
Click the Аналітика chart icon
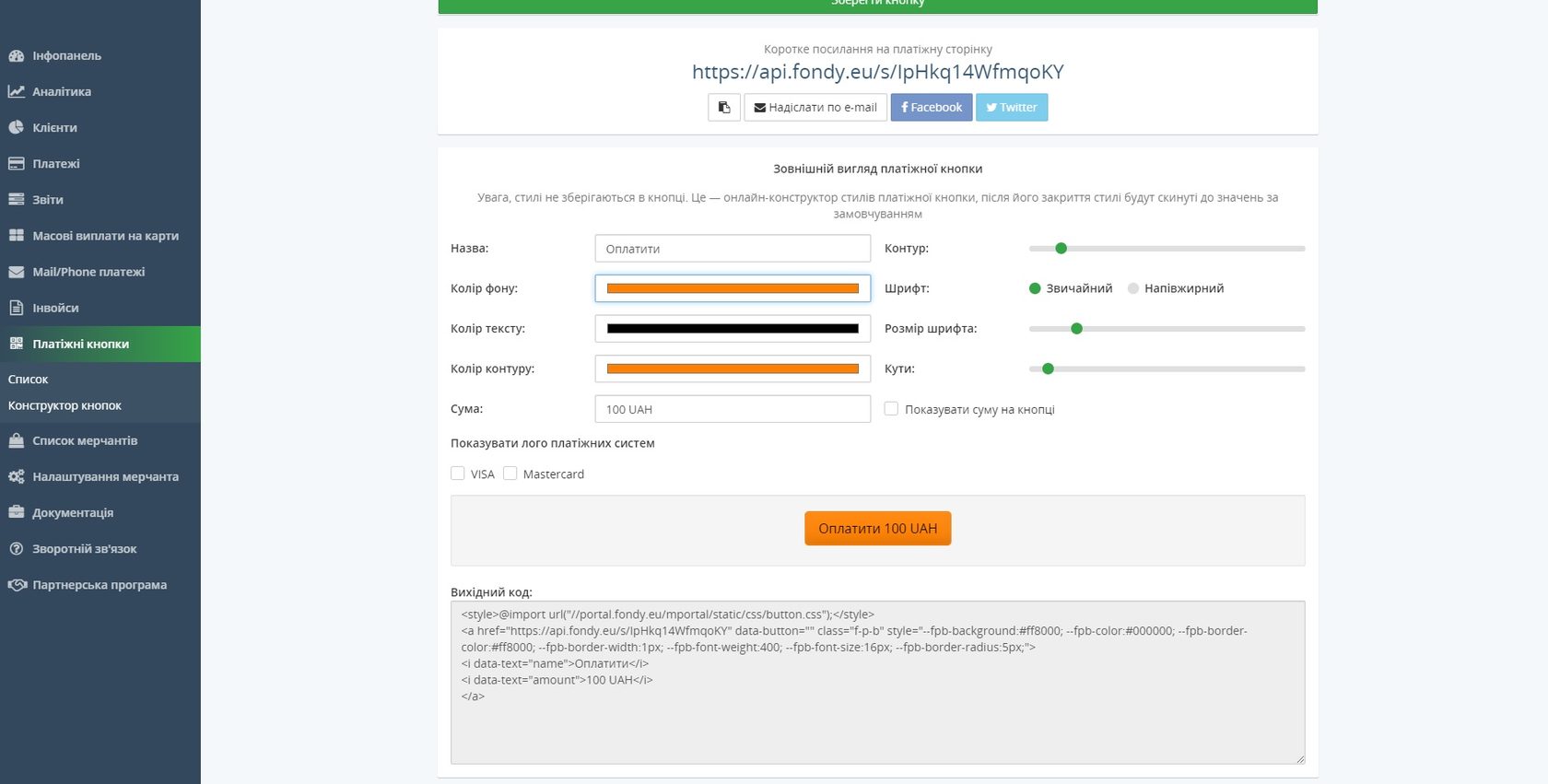(x=16, y=92)
